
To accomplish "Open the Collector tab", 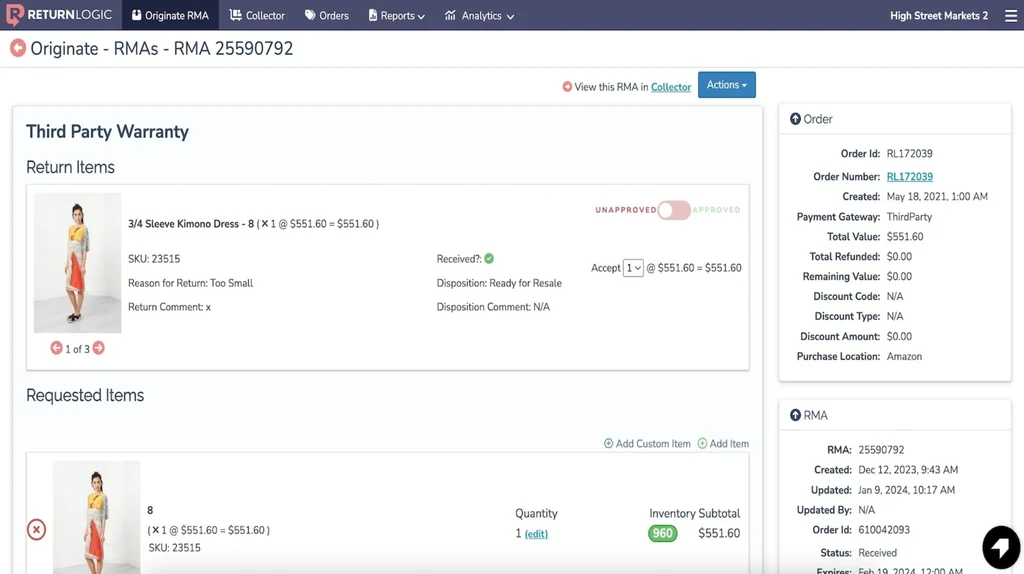I will [257, 15].
